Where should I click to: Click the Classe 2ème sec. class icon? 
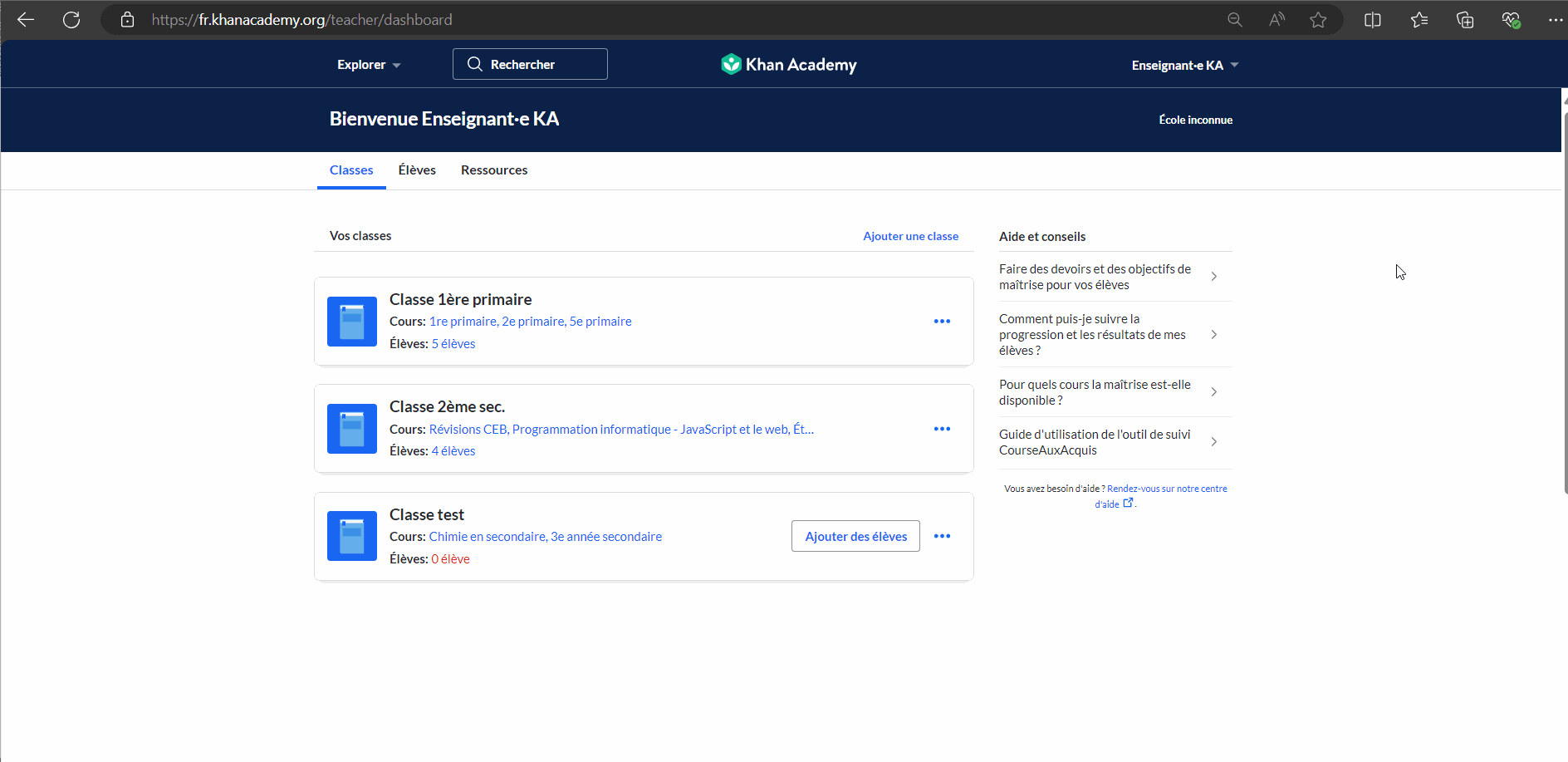352,429
